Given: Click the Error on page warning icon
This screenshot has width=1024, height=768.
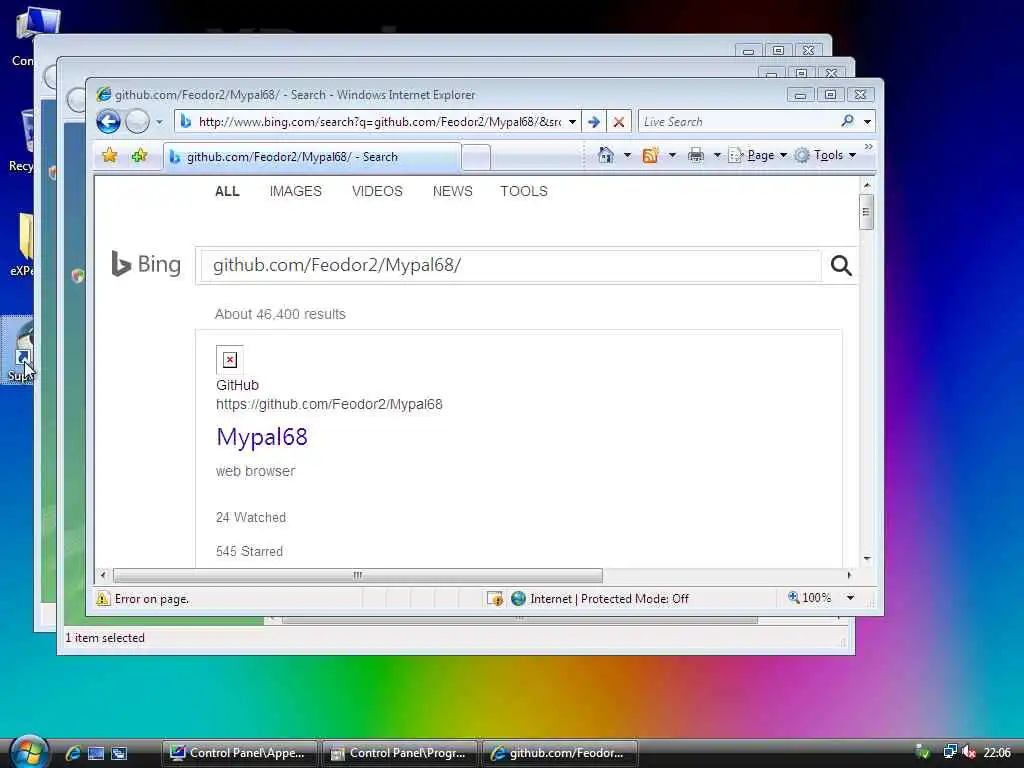Looking at the screenshot, I should (103, 599).
